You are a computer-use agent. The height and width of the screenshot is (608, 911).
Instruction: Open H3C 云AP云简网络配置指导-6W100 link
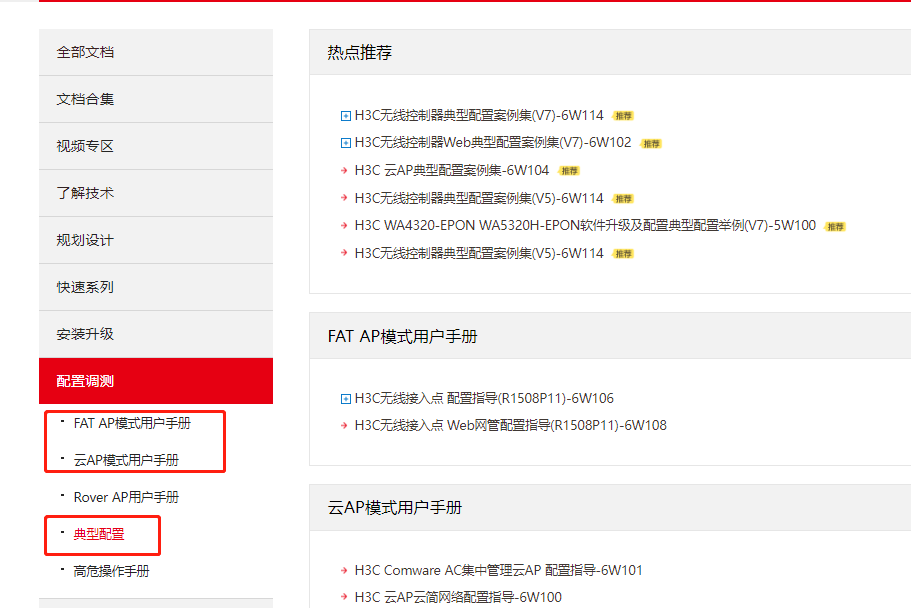[x=458, y=597]
